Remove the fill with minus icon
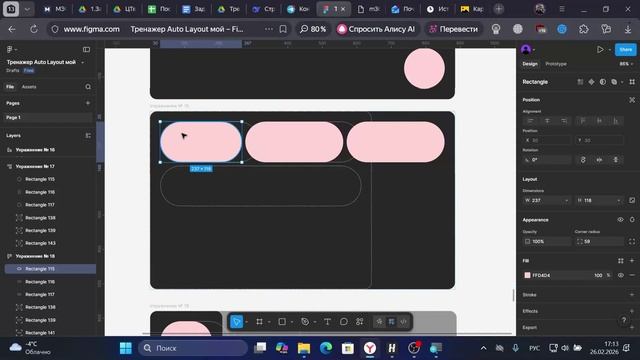Viewport: 640px width, 360px height. 632,276
